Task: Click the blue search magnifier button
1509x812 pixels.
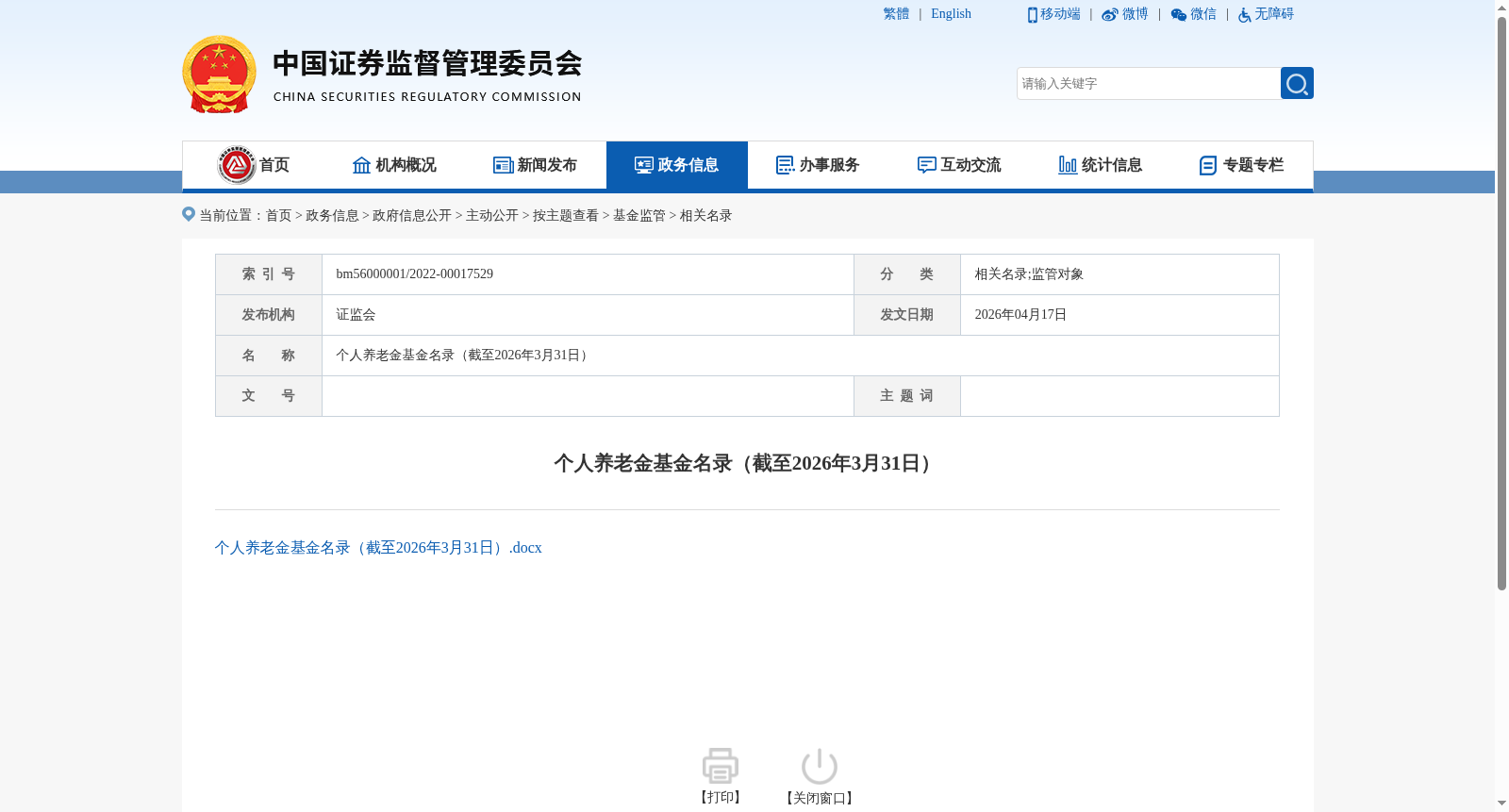Action: point(1297,83)
